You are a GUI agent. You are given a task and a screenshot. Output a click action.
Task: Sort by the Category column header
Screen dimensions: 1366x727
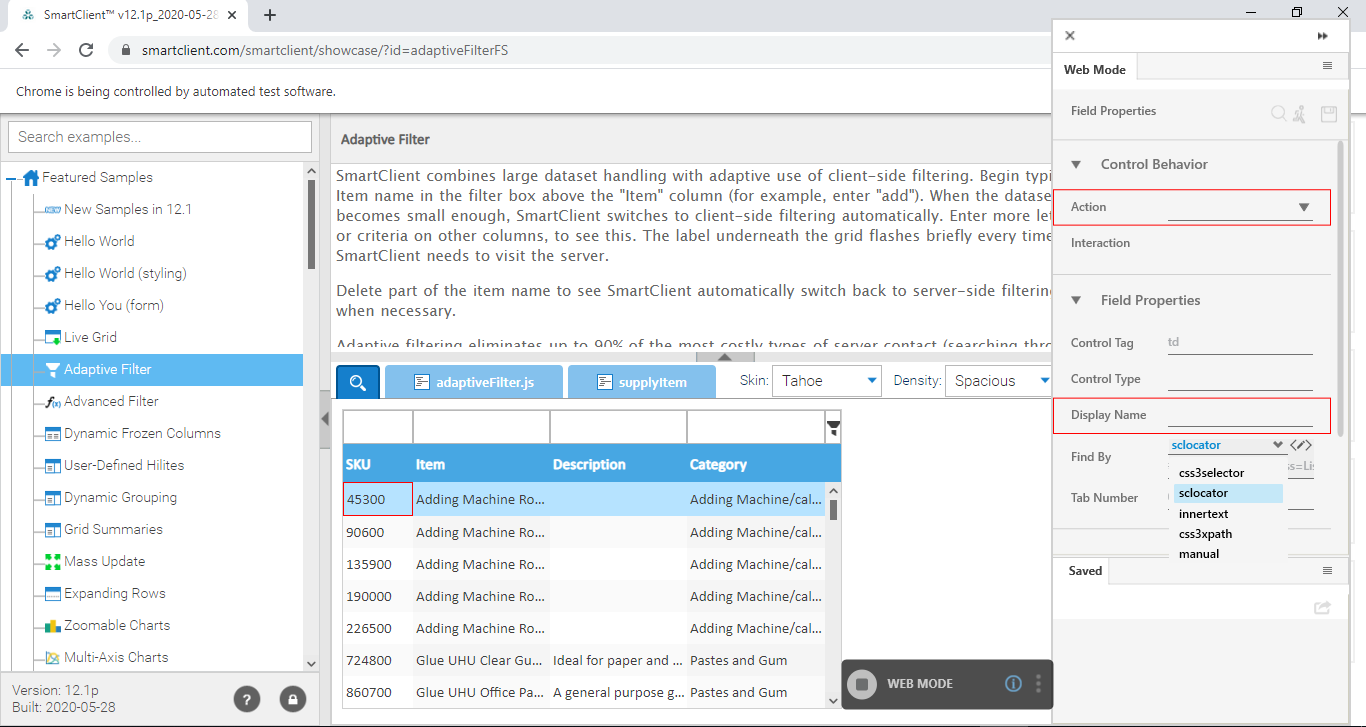coord(756,464)
